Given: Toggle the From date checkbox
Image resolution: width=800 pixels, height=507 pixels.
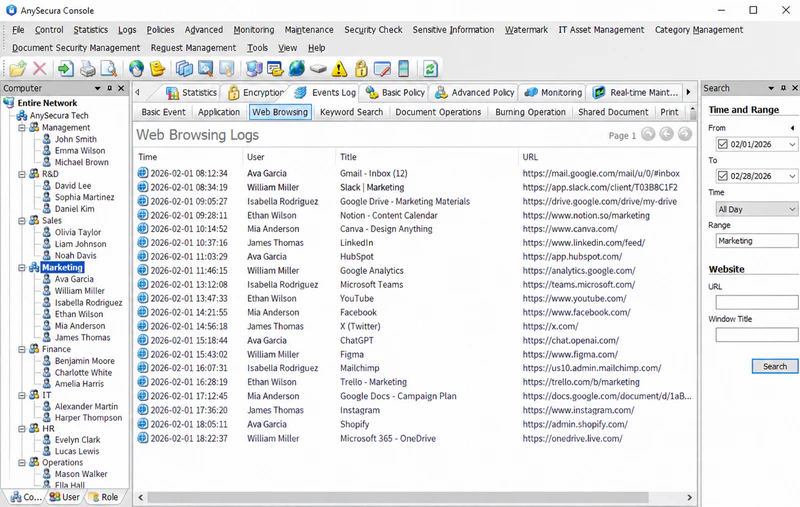Looking at the screenshot, I should [722, 144].
